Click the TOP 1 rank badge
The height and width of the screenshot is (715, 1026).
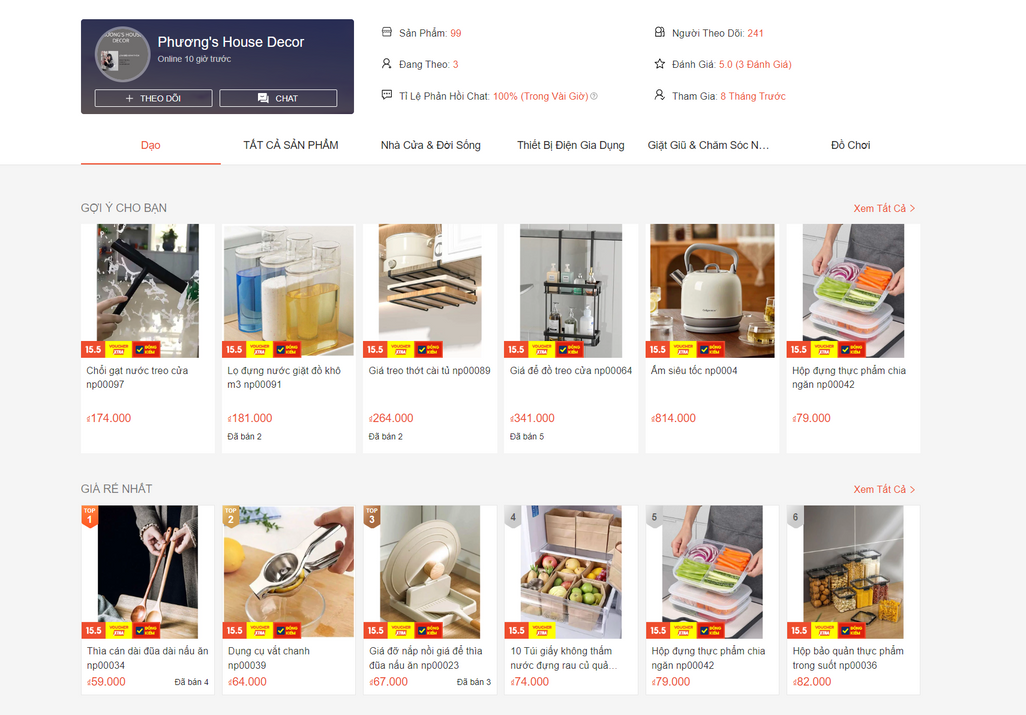click(x=90, y=516)
